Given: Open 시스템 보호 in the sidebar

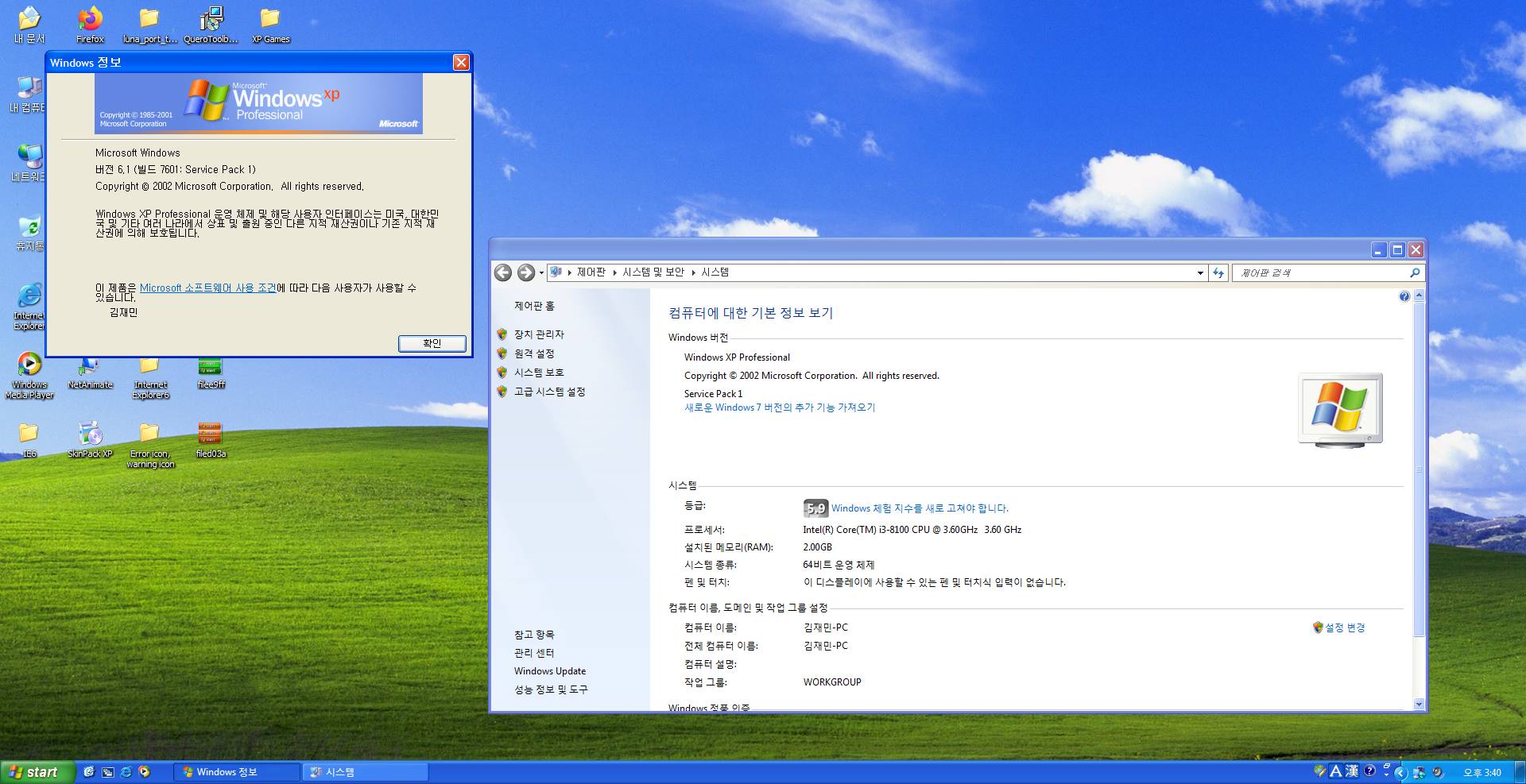Looking at the screenshot, I should coord(539,373).
